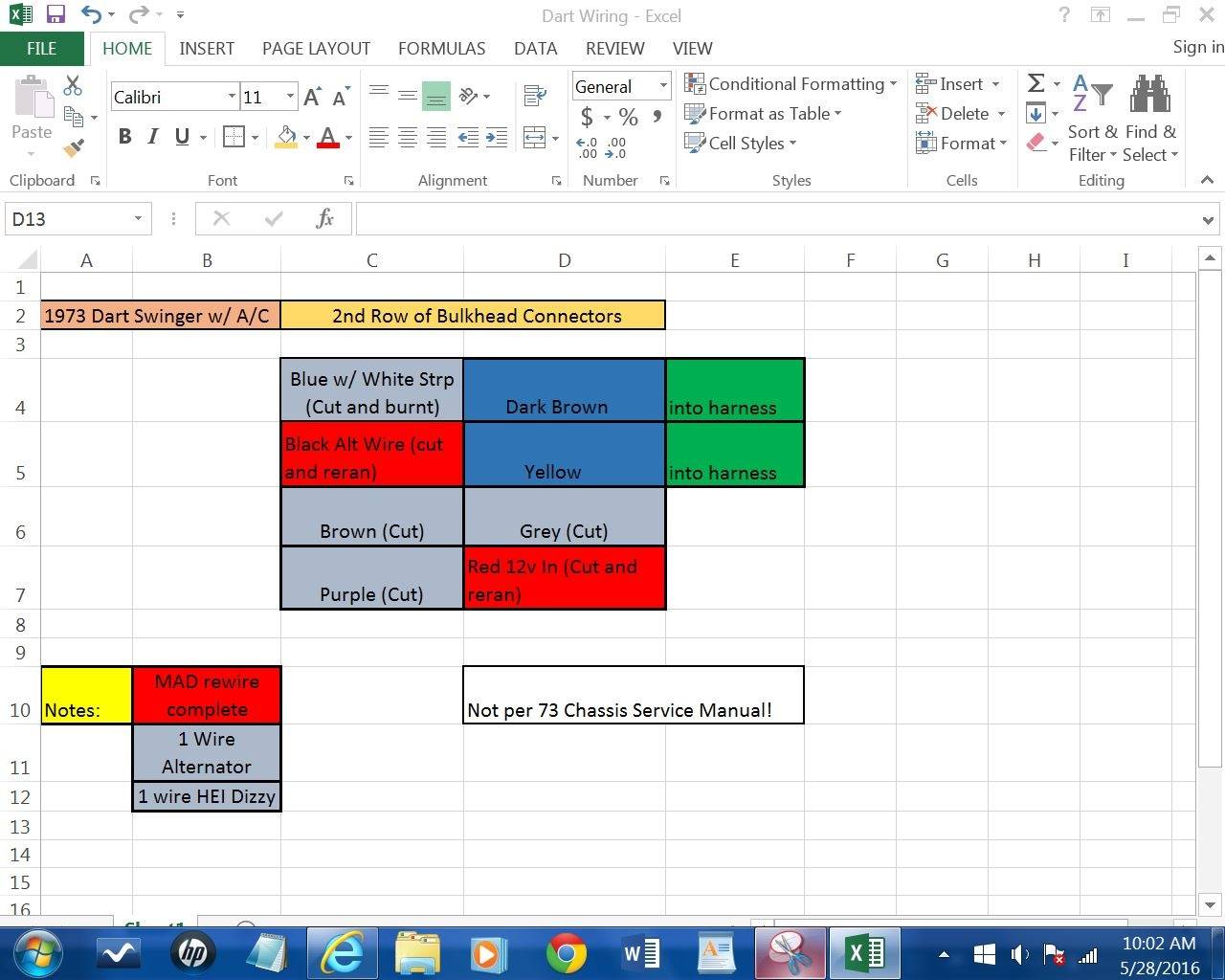Apply the yellow Fill Color swatch
This screenshot has height=980, width=1225.
(286, 137)
